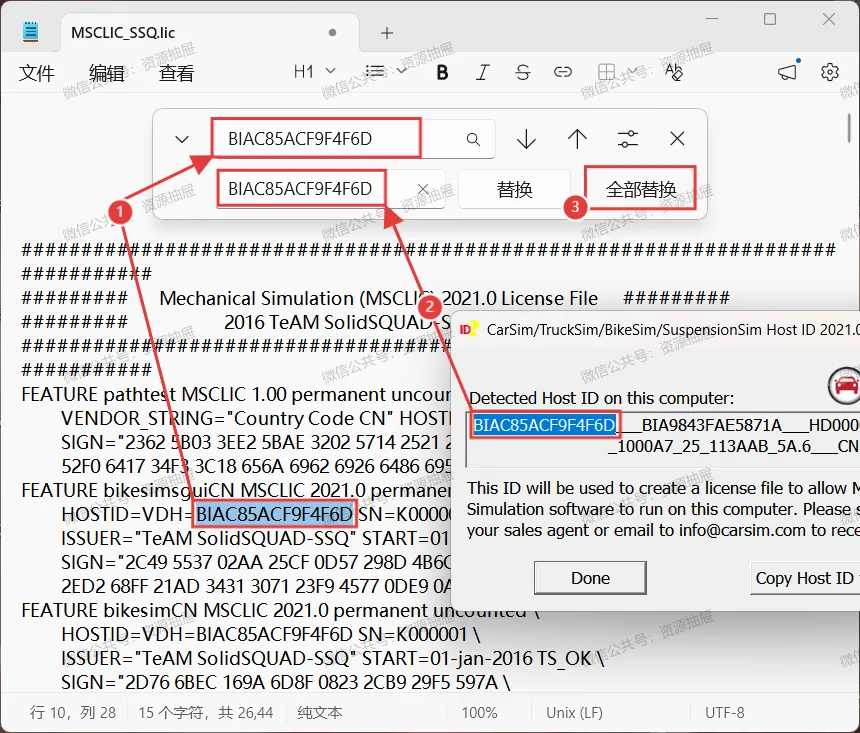Screen dimensions: 860x733
Task: Clear the replace field text
Action: (423, 189)
